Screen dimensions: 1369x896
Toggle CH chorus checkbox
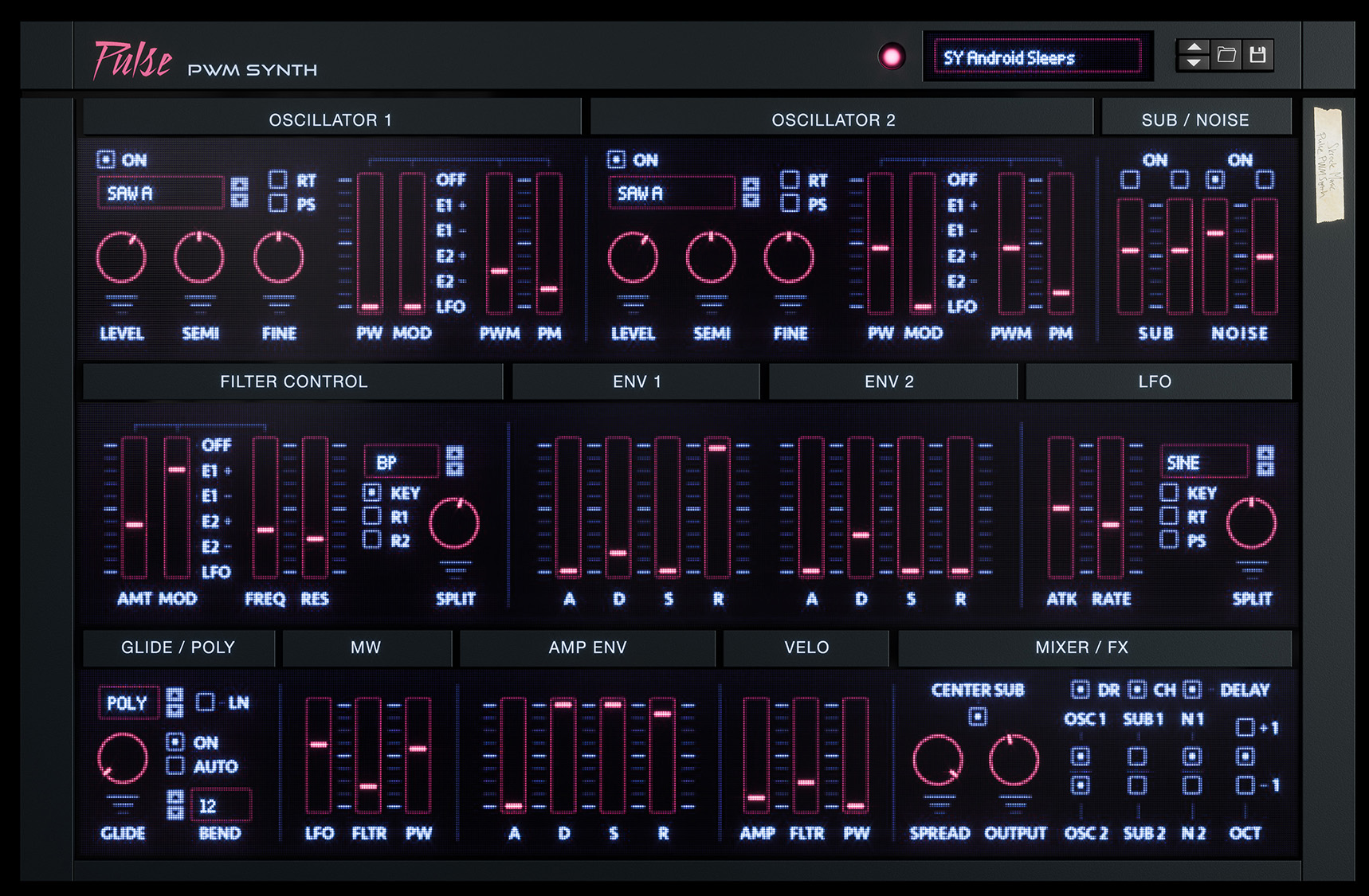click(x=1137, y=690)
